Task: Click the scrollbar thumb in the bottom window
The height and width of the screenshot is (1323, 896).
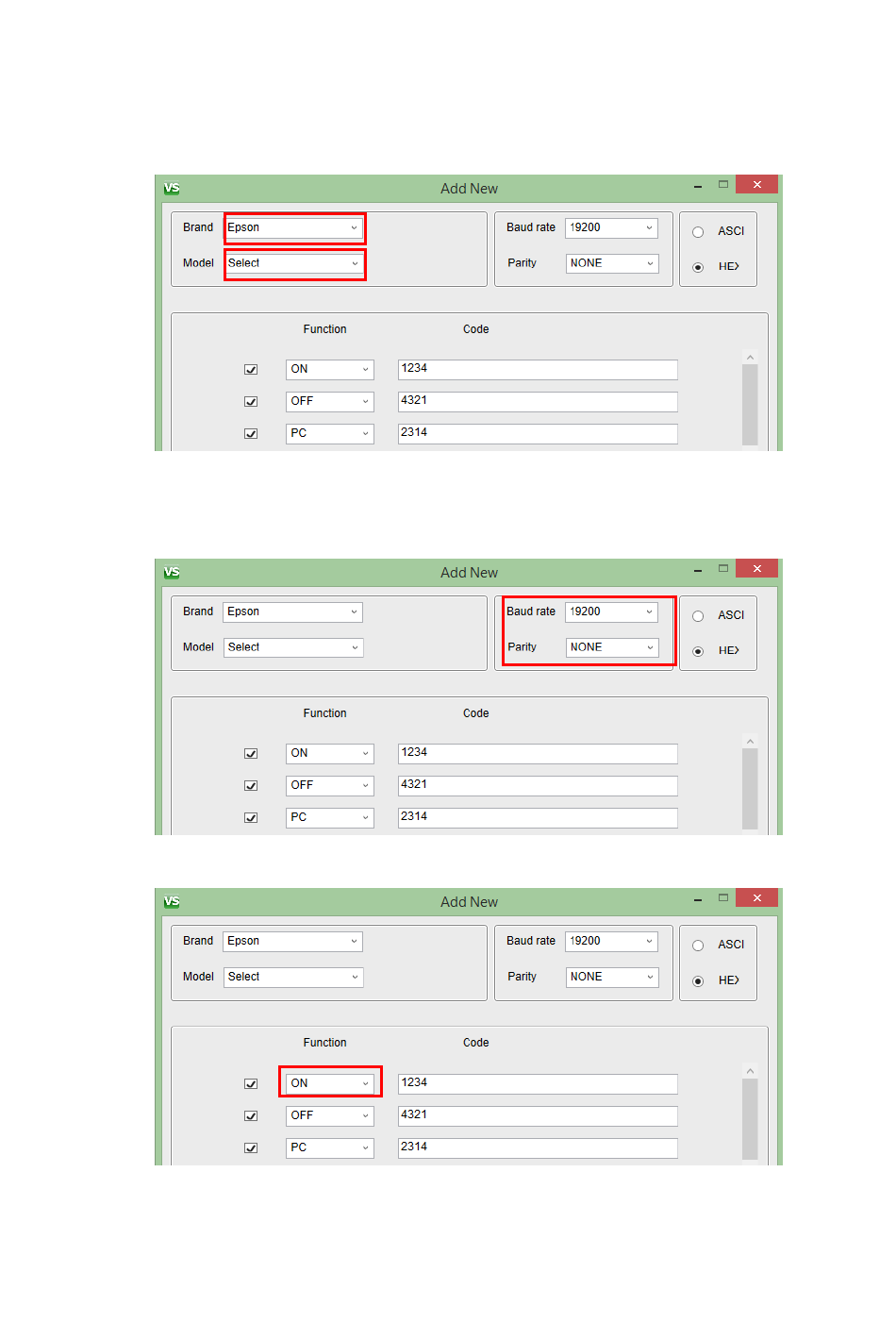Action: 750,1119
